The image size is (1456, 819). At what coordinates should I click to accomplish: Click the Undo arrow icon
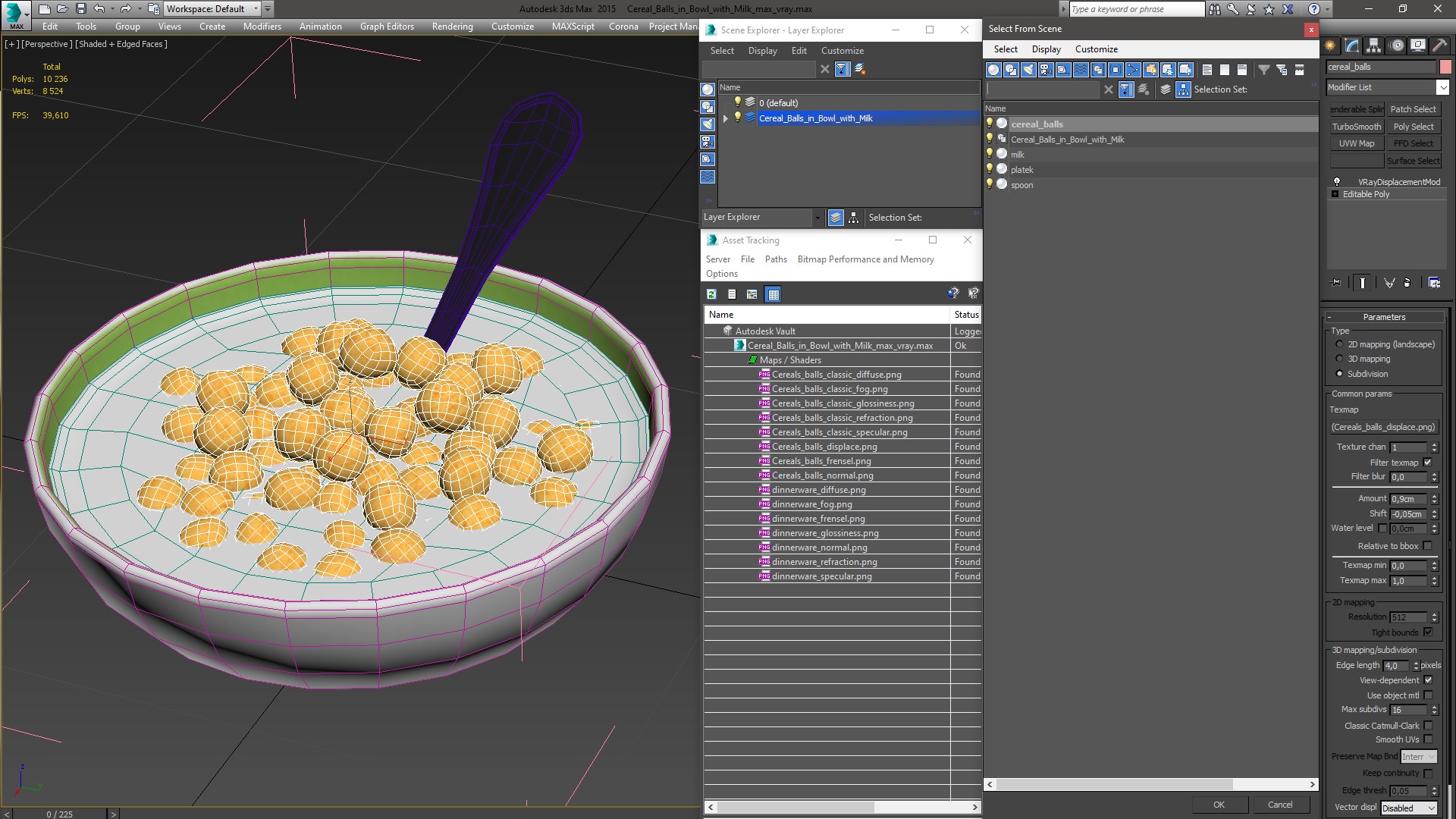click(99, 9)
